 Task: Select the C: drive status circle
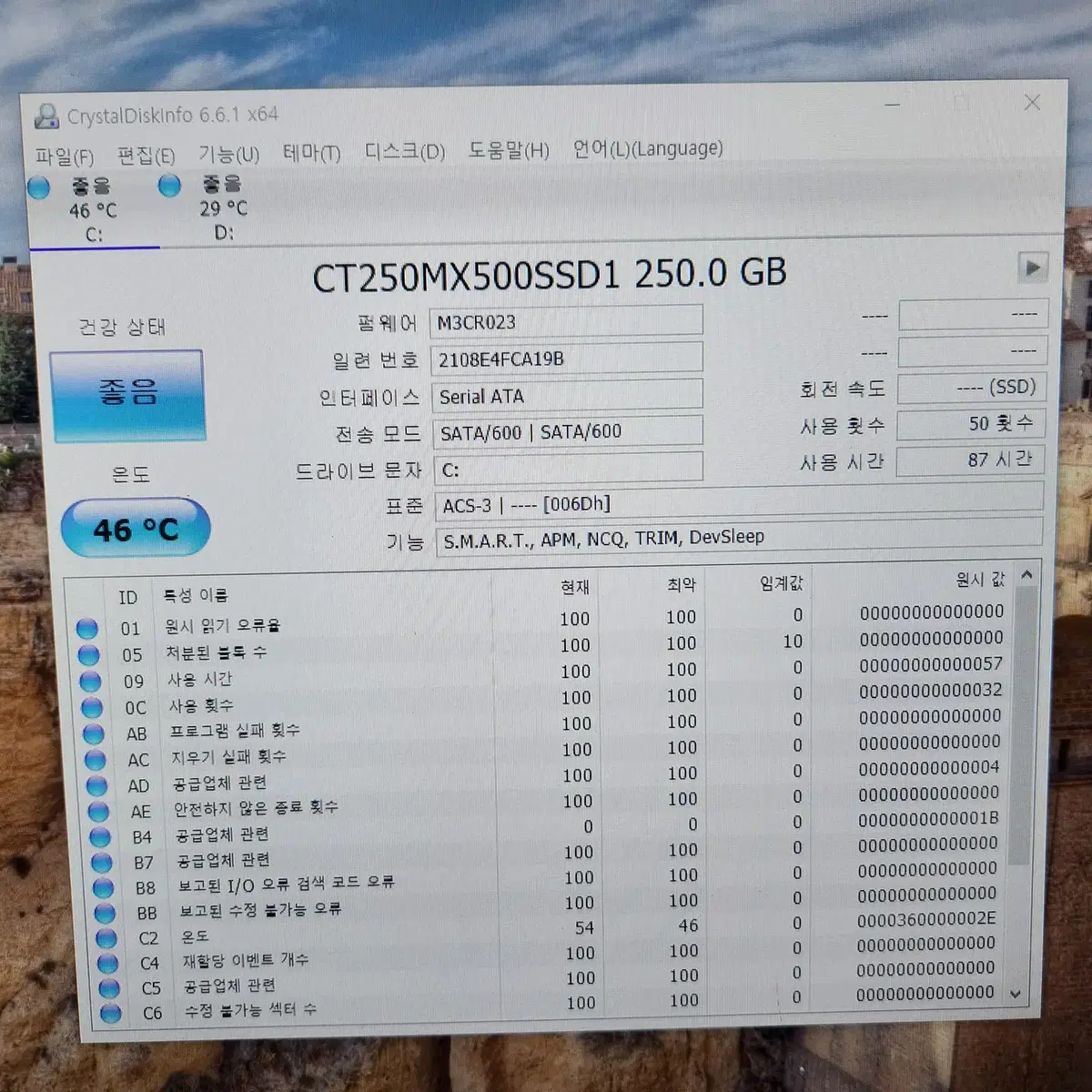(x=39, y=187)
